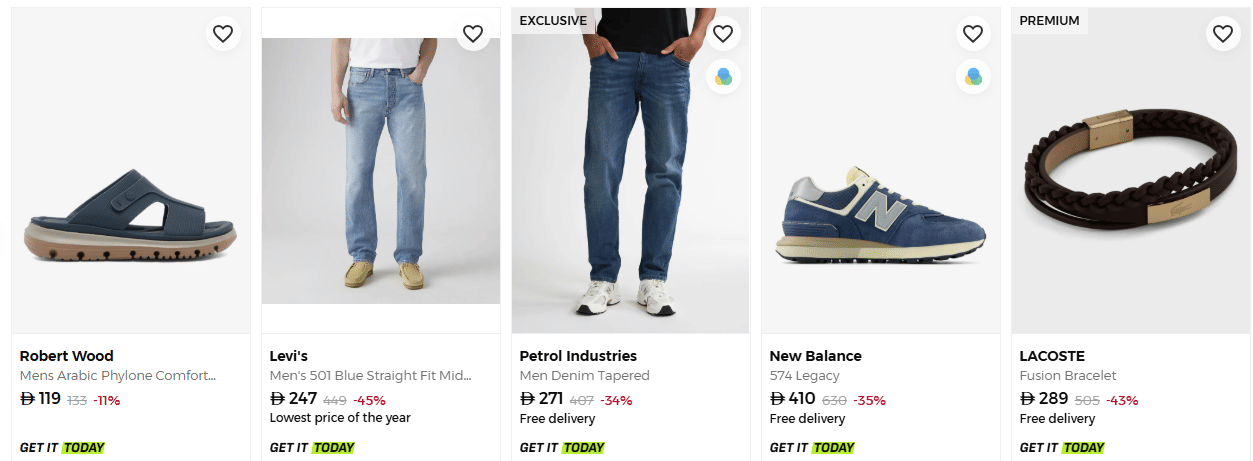Click the EXCLUSIVE badge on jeans

553,21
